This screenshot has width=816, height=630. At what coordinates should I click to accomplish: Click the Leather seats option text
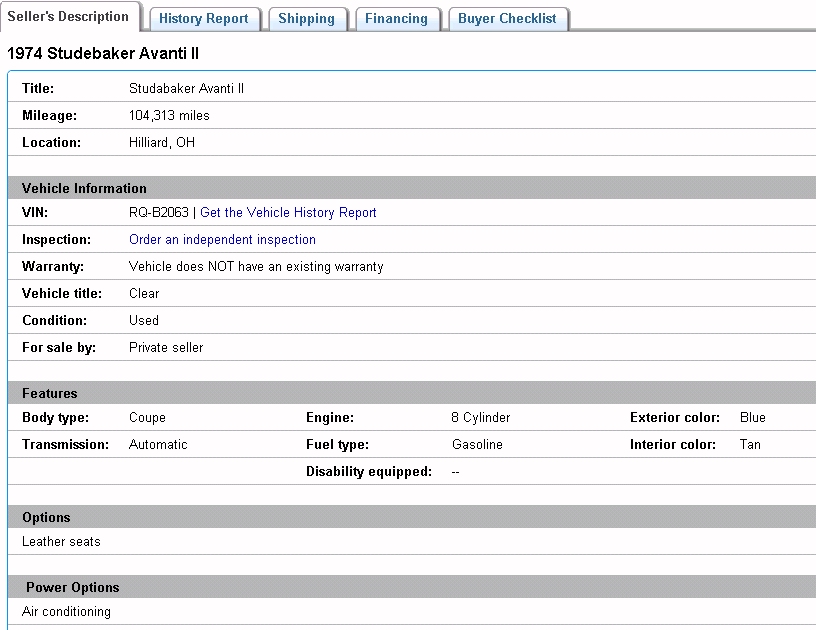coord(61,541)
